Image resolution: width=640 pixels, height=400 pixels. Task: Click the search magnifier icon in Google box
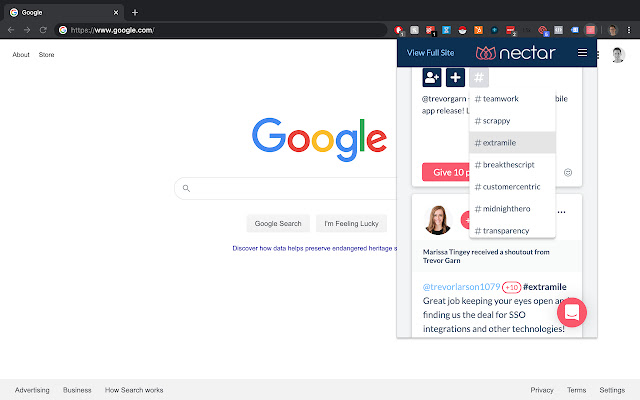(186, 188)
